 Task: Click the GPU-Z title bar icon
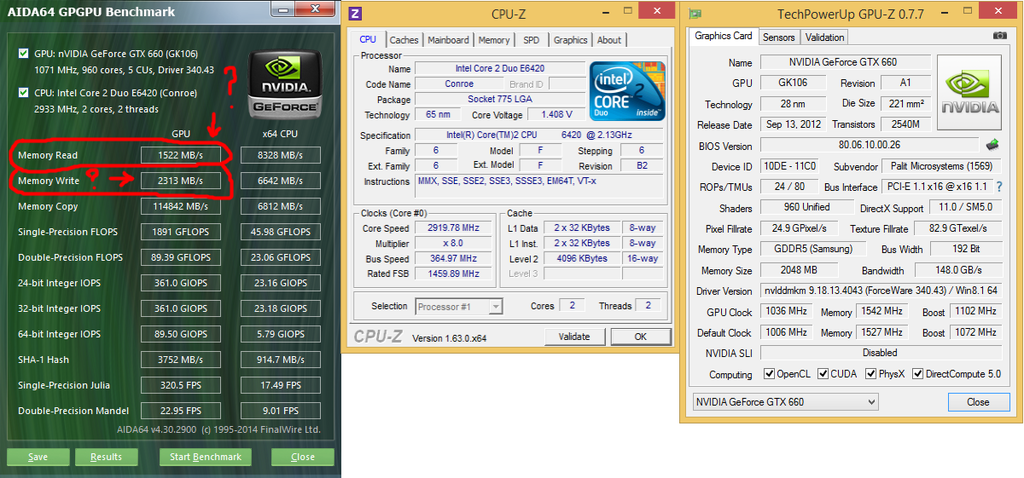pos(695,13)
